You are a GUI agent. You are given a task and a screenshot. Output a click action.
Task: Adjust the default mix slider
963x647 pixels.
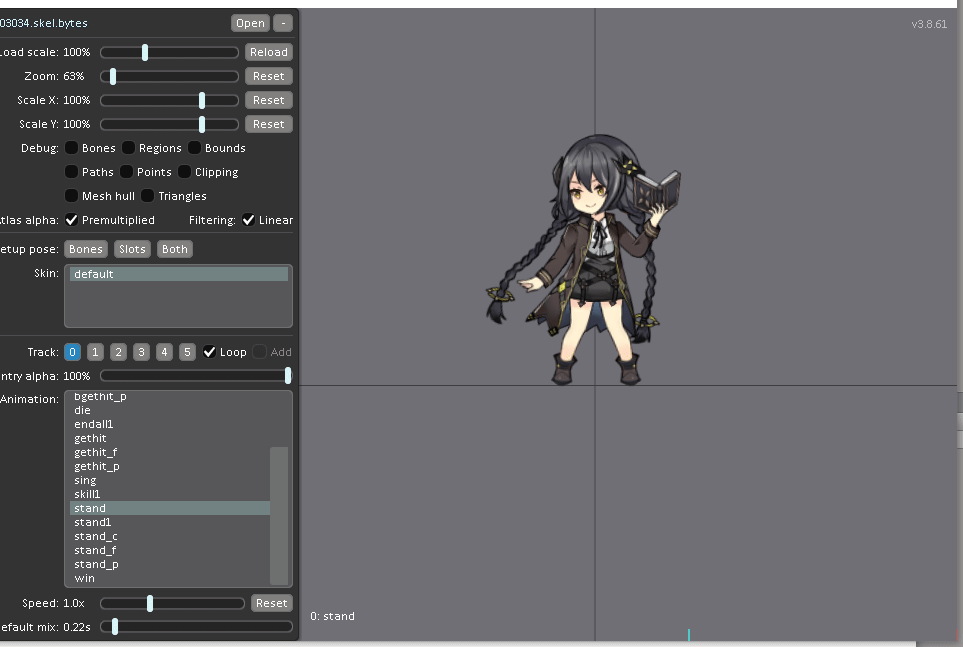click(197, 627)
